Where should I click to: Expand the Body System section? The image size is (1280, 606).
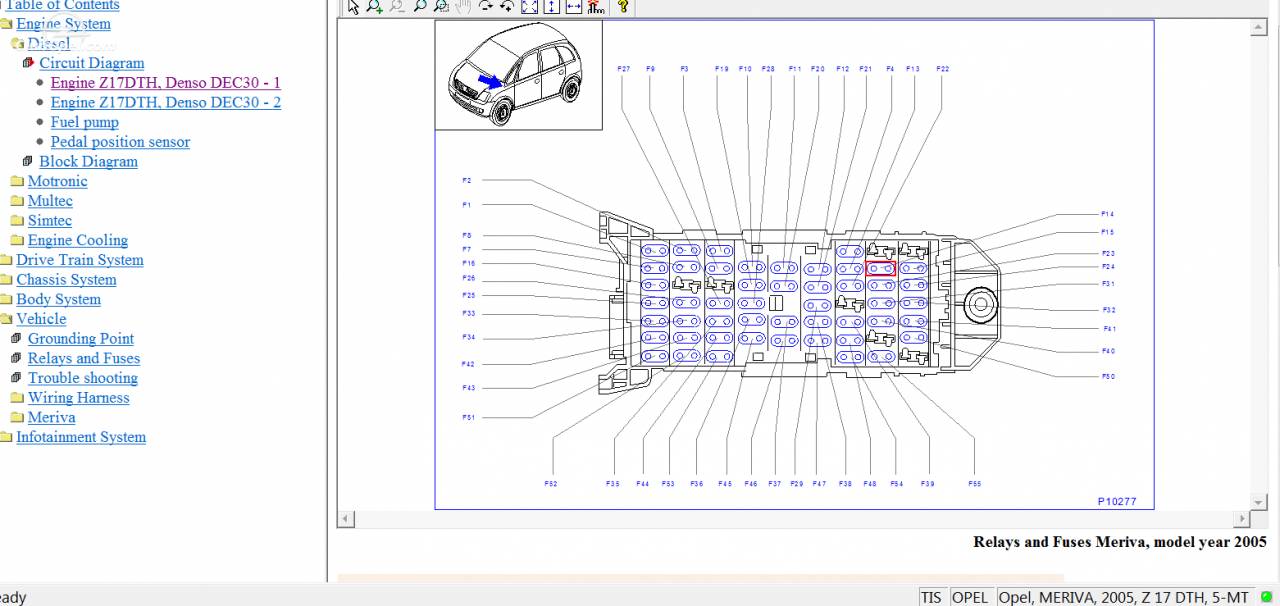pos(58,299)
